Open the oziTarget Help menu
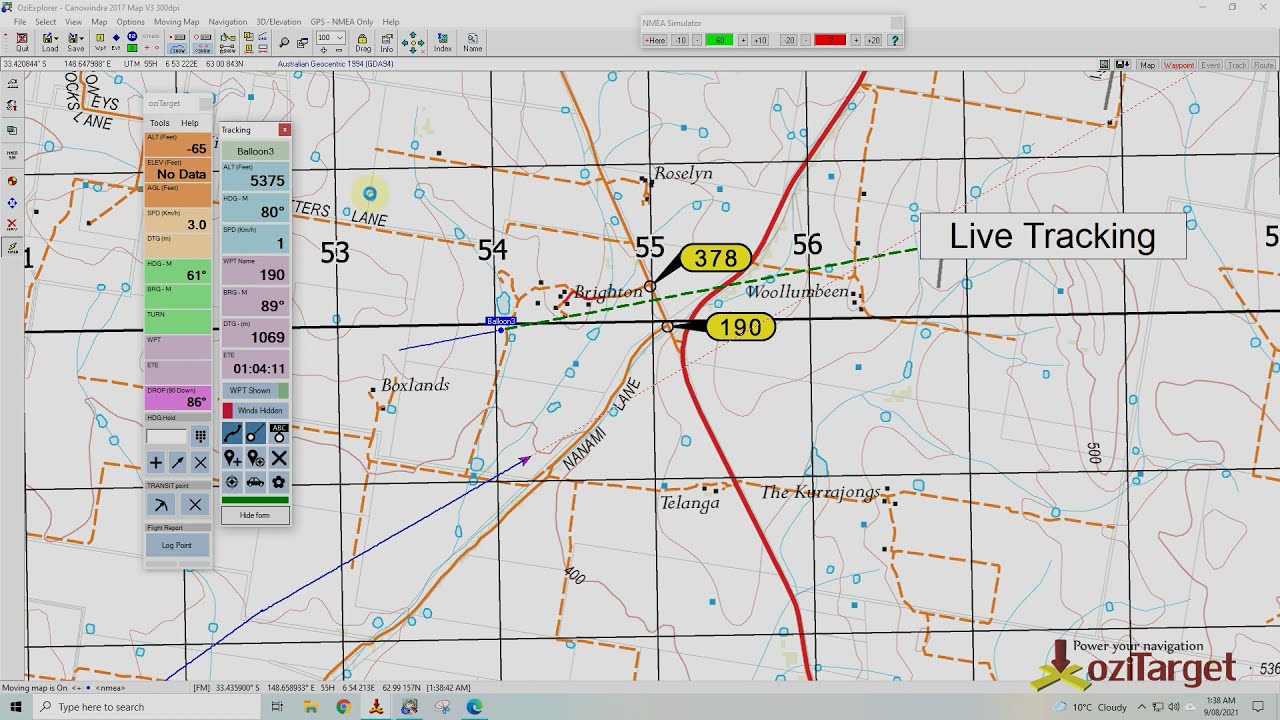The width and height of the screenshot is (1280, 720). point(189,123)
